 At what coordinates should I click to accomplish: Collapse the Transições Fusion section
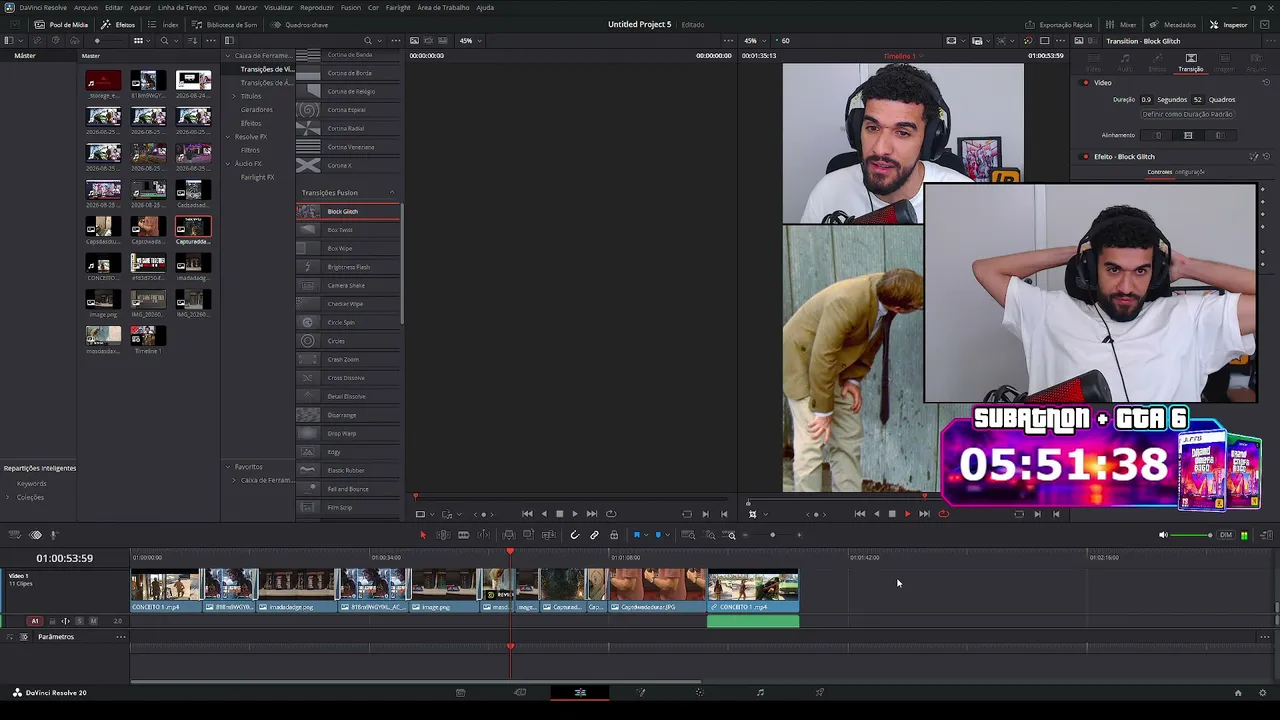[x=392, y=193]
